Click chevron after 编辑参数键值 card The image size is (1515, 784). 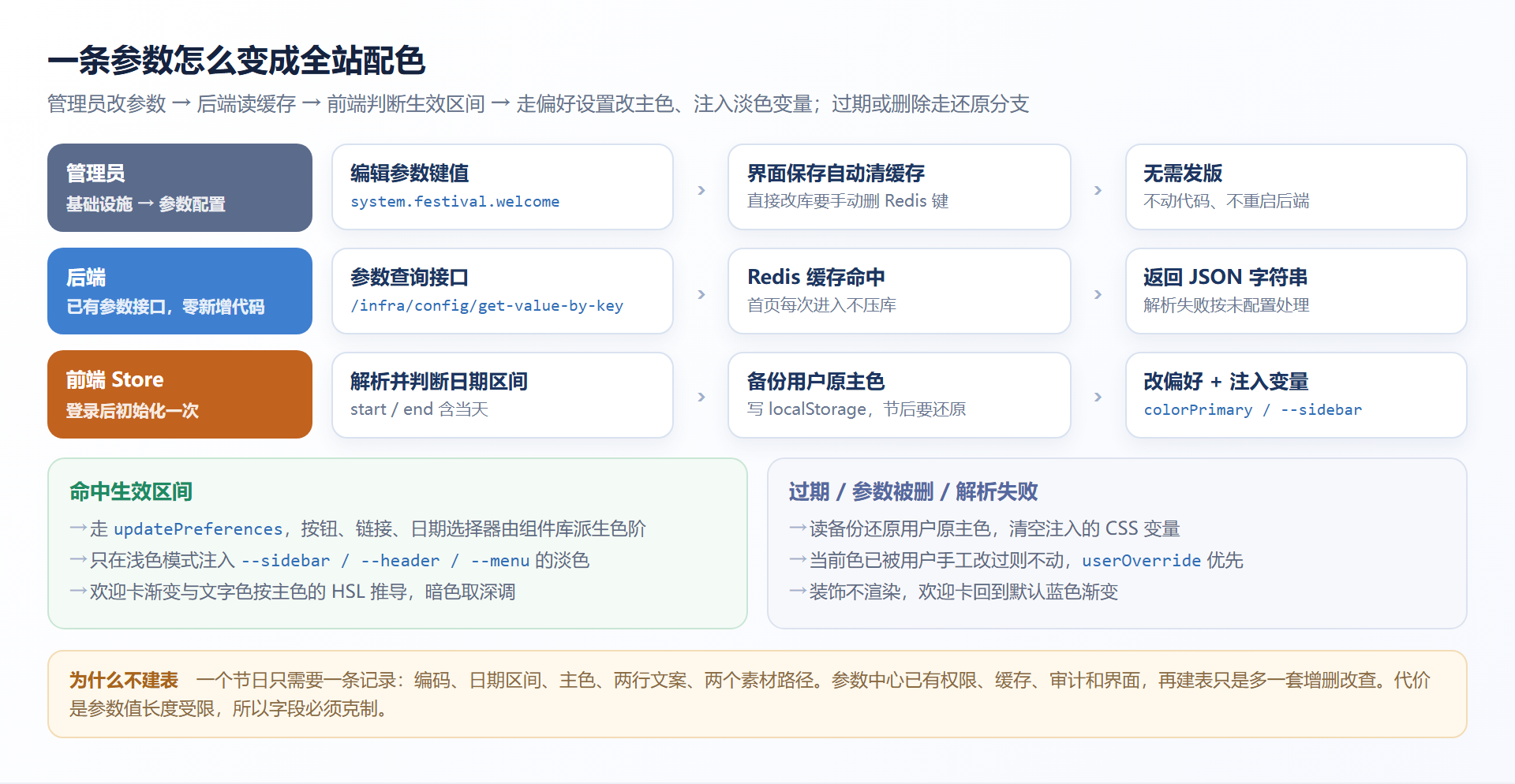click(701, 190)
